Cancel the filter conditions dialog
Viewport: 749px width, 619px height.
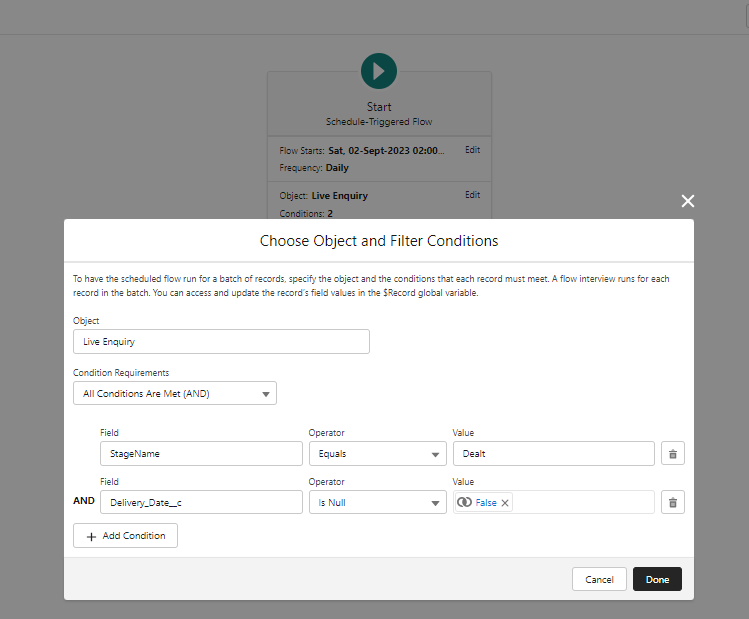(x=599, y=579)
